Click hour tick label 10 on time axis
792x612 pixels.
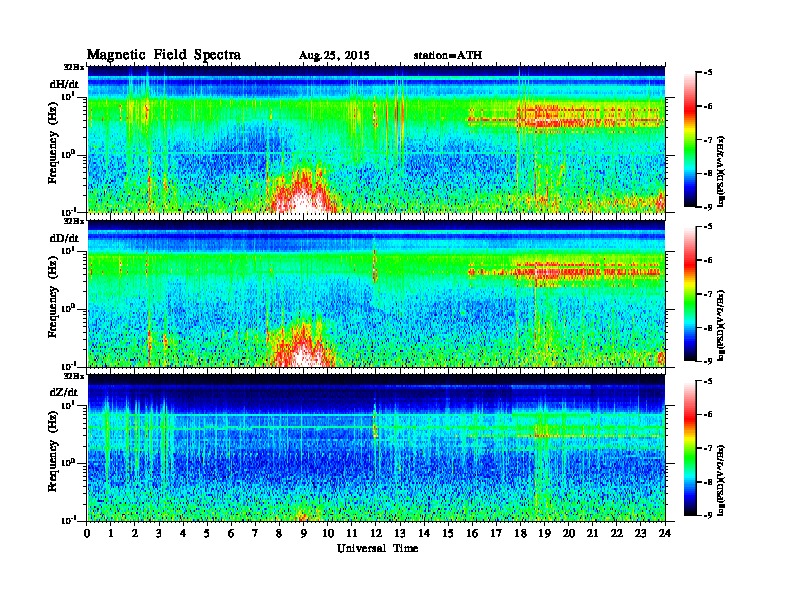(x=328, y=533)
